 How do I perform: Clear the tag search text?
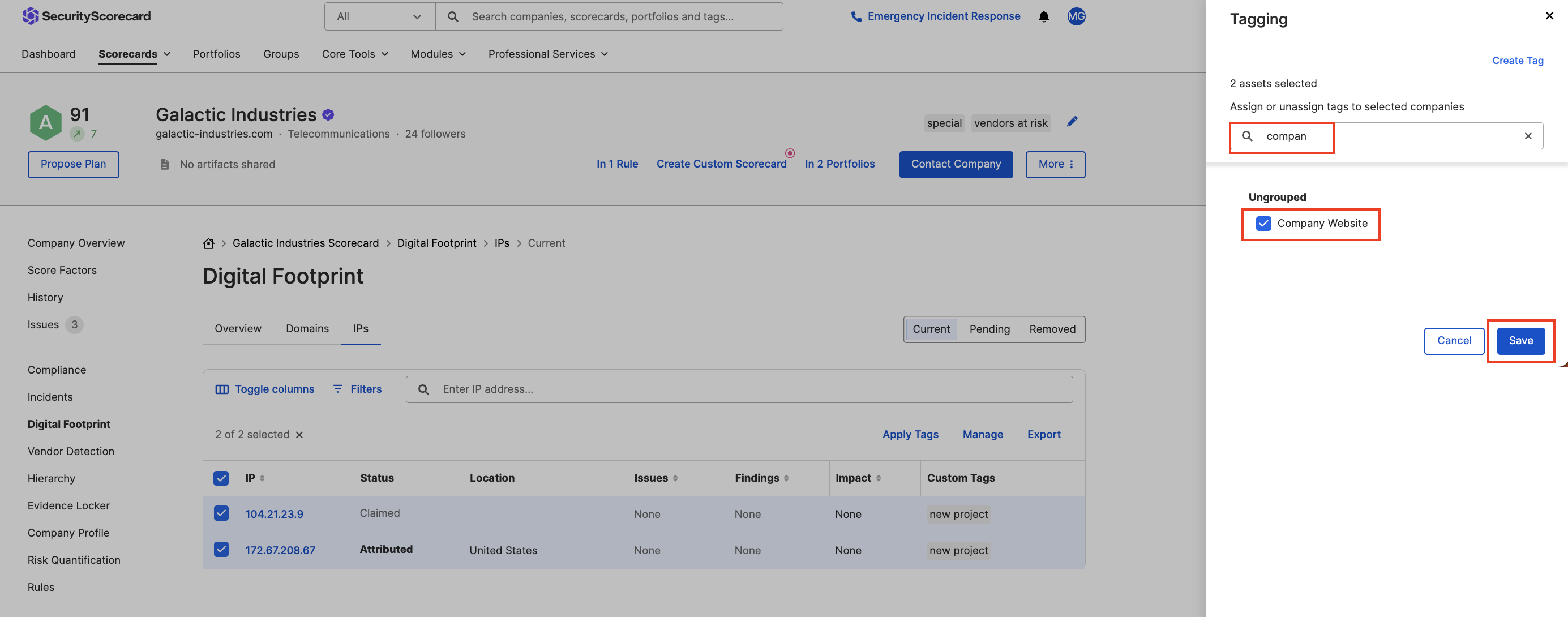pyautogui.click(x=1528, y=136)
